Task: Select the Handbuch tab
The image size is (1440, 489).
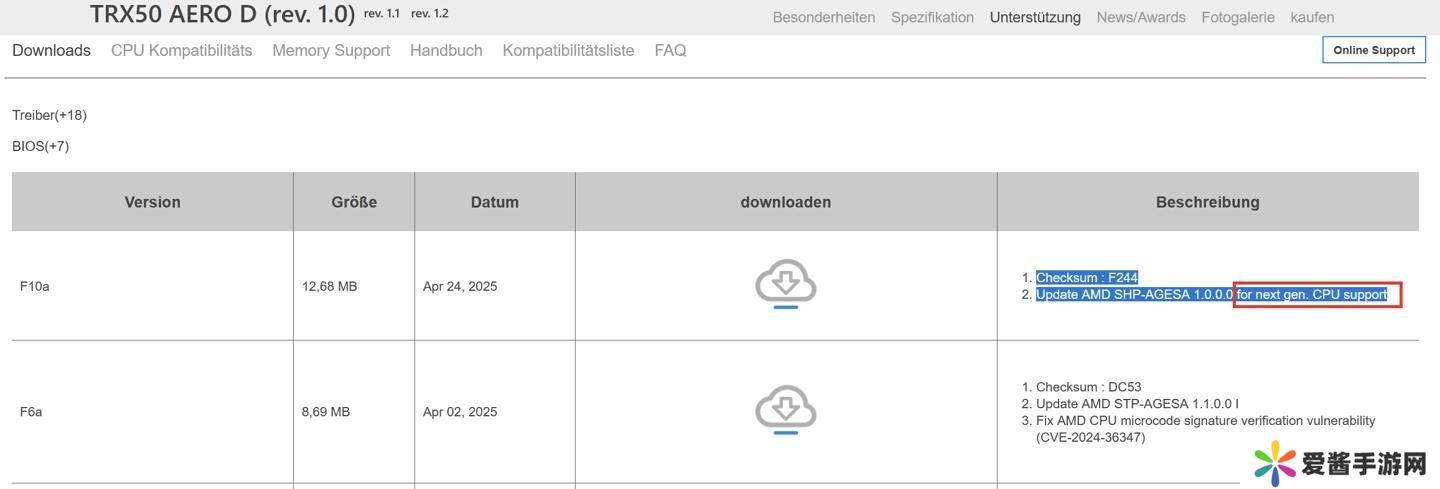Action: [446, 50]
